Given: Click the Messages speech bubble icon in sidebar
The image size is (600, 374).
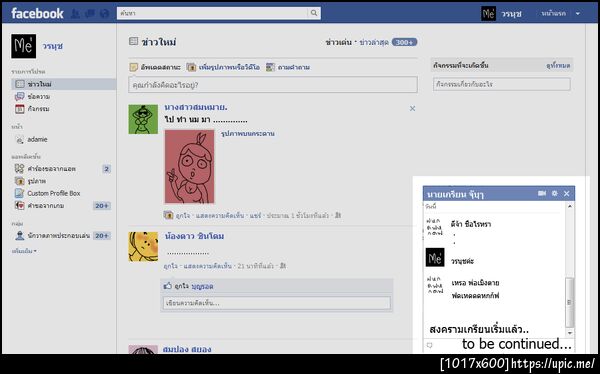Looking at the screenshot, I should pyautogui.click(x=19, y=96).
